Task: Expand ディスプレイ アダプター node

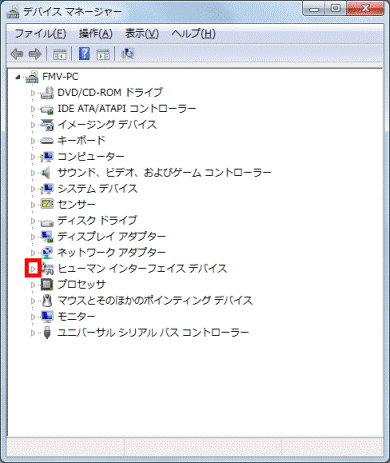Action: (33, 237)
